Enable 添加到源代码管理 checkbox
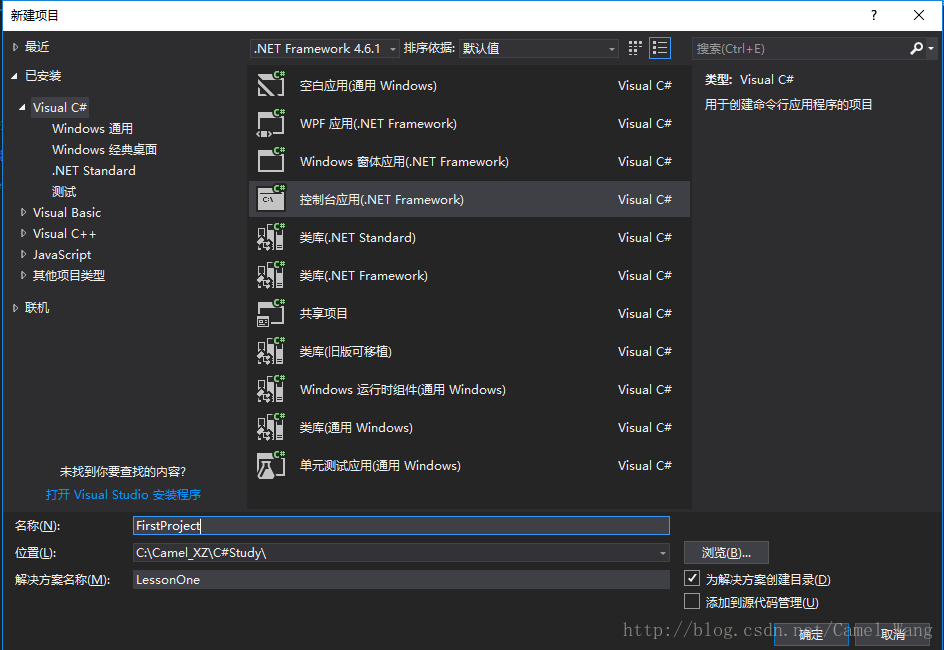The image size is (944, 650). click(x=692, y=601)
